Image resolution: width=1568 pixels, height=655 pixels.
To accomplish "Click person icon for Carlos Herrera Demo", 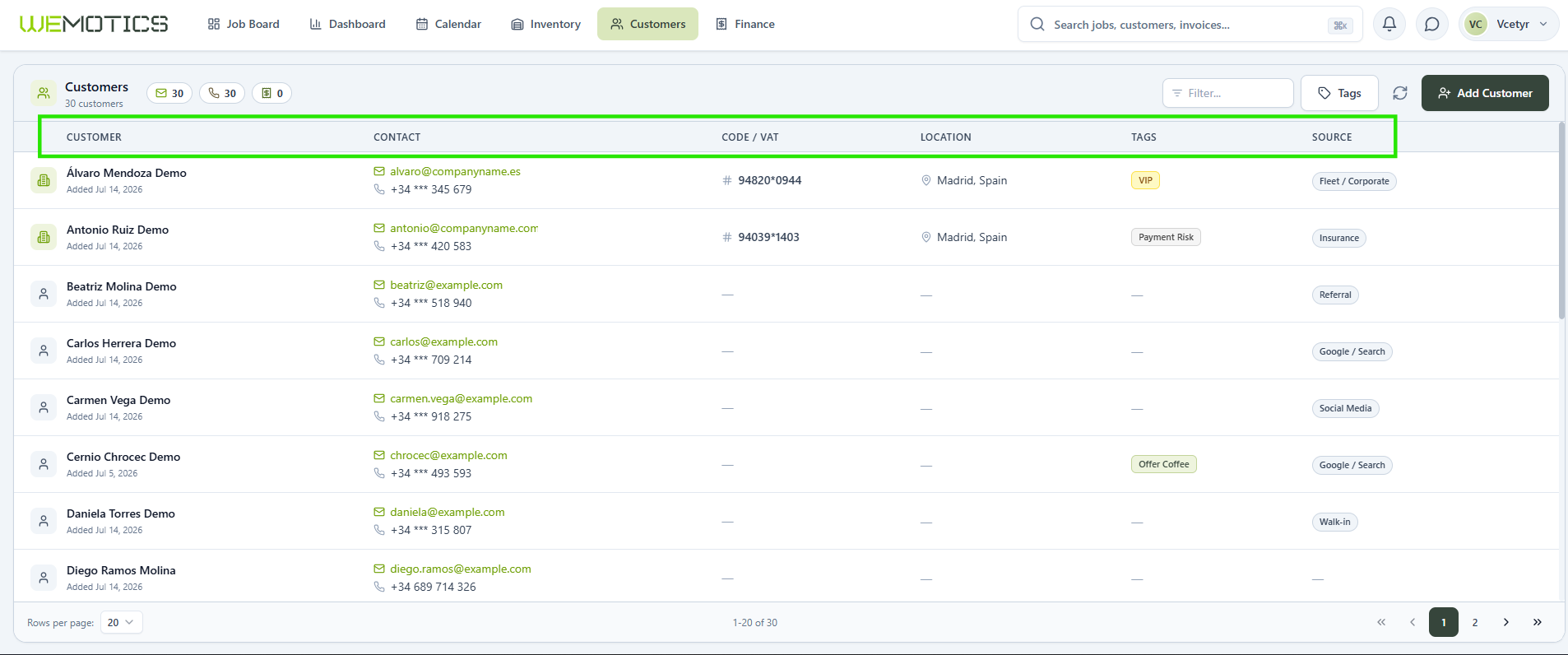I will (x=44, y=351).
